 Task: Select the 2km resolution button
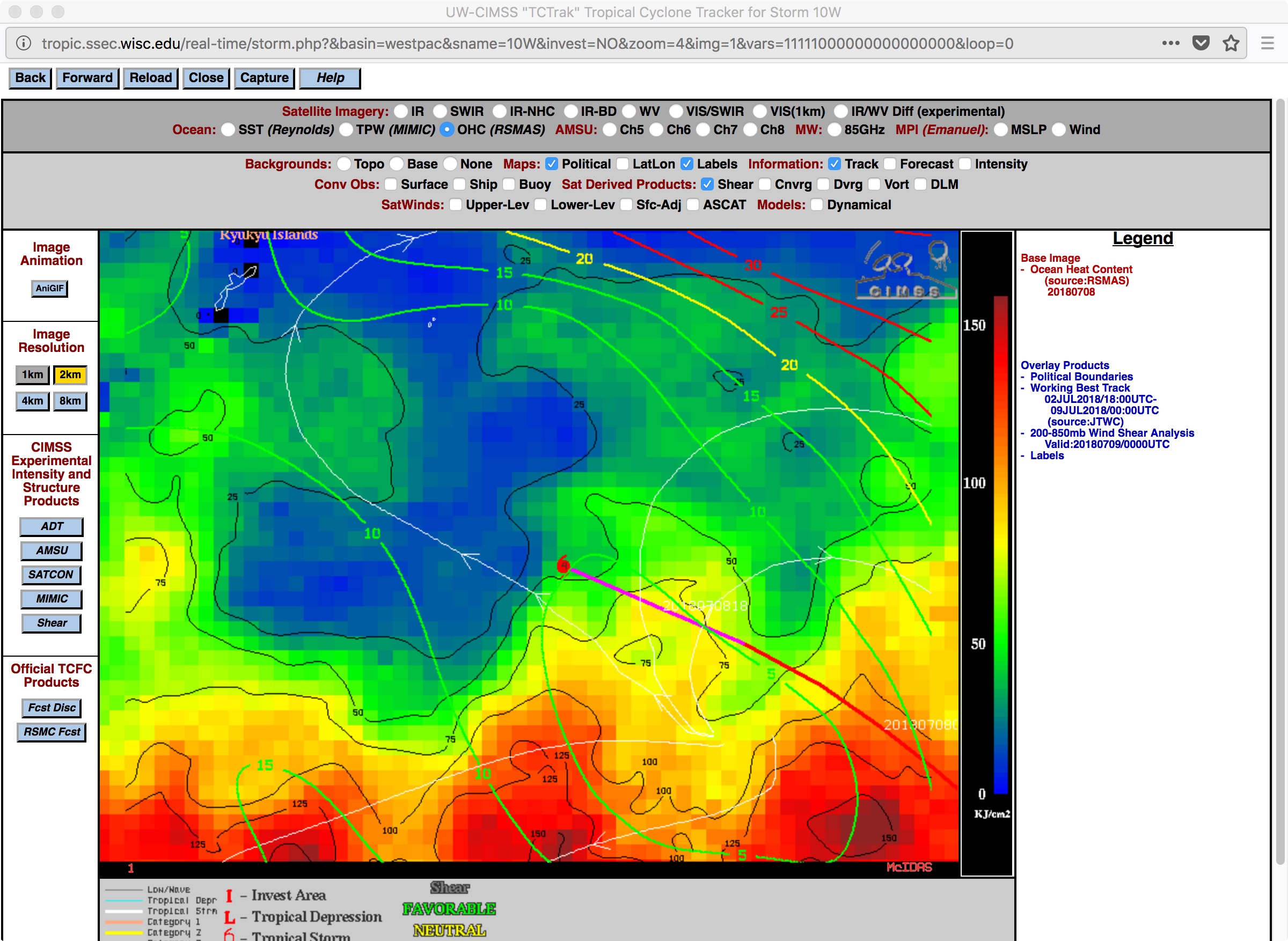point(70,375)
